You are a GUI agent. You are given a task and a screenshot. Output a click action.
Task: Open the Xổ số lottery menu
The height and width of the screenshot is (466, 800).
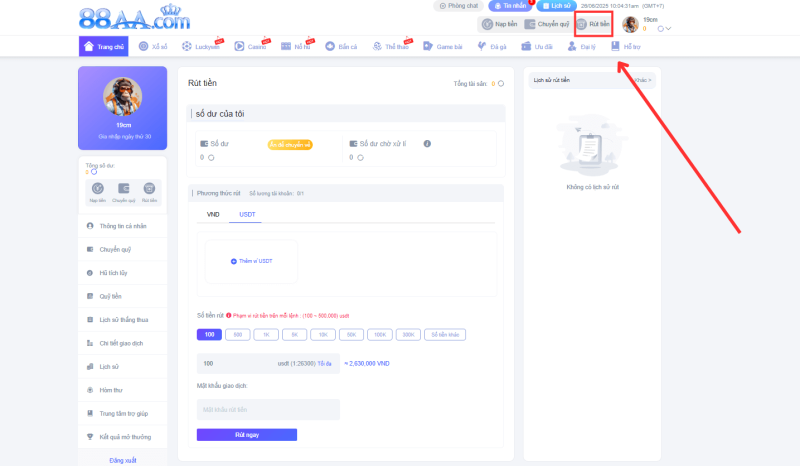[x=153, y=46]
